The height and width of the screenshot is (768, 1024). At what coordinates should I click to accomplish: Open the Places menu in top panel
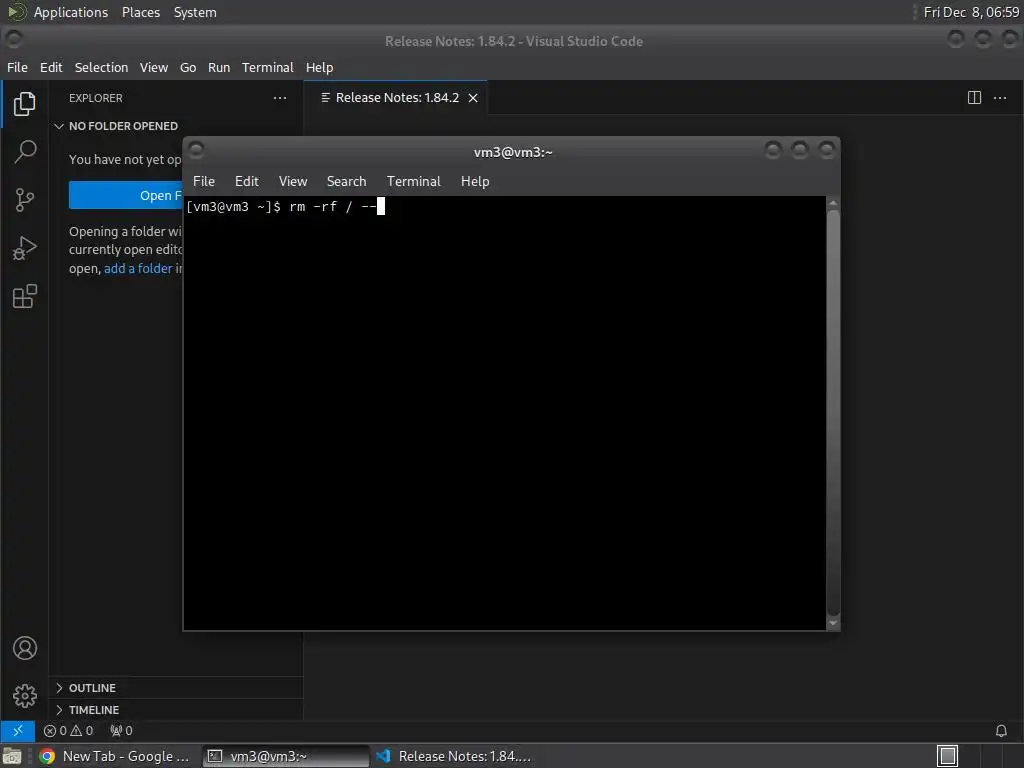tap(140, 12)
